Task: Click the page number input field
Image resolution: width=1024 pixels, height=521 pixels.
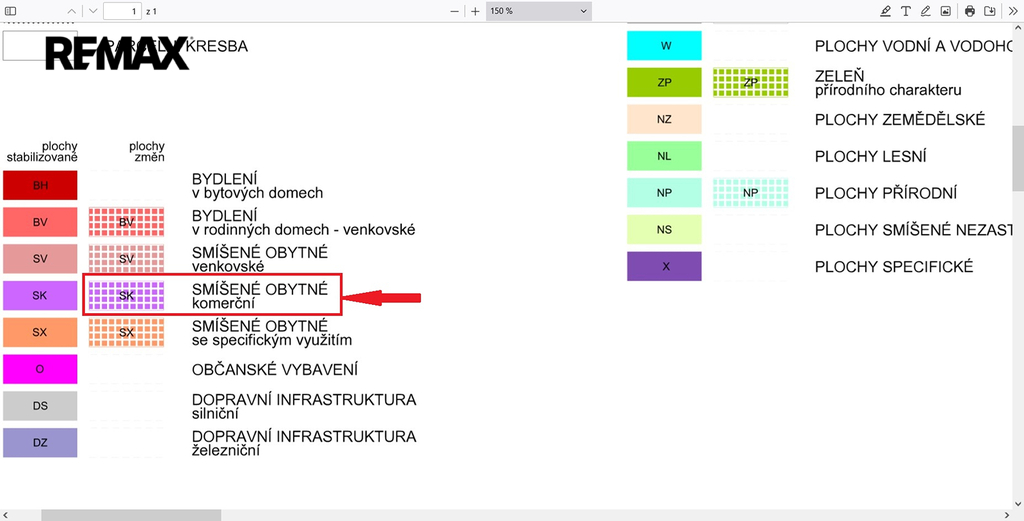Action: (121, 11)
